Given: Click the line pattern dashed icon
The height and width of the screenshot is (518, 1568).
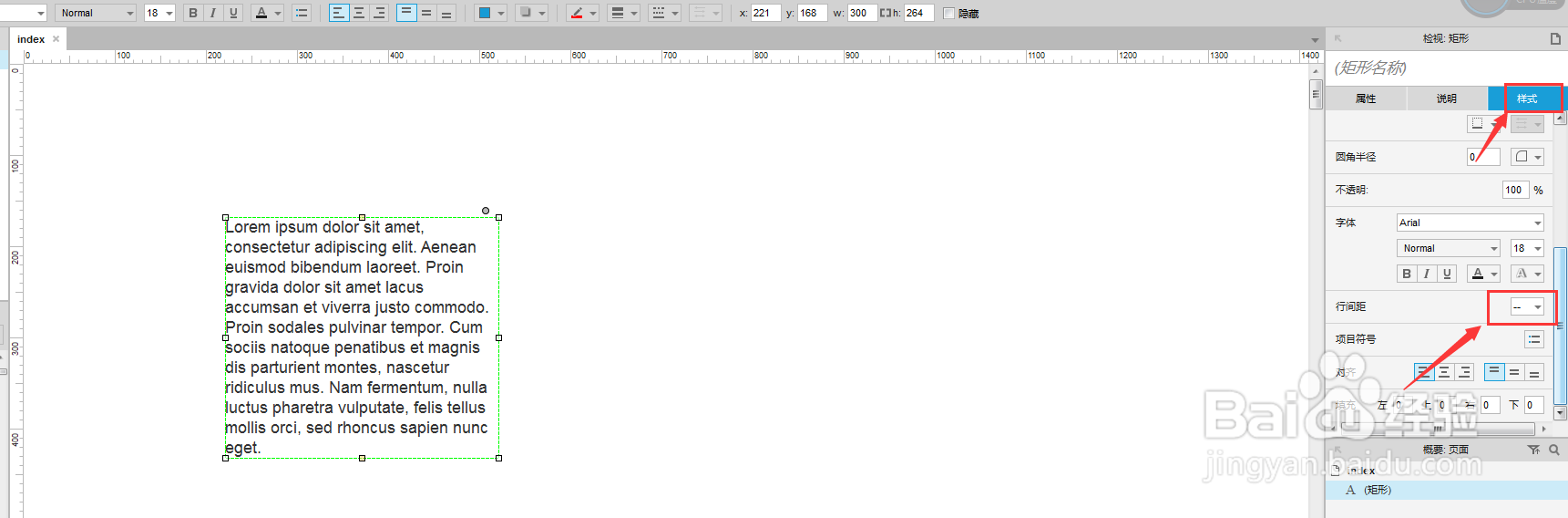Looking at the screenshot, I should 659,13.
